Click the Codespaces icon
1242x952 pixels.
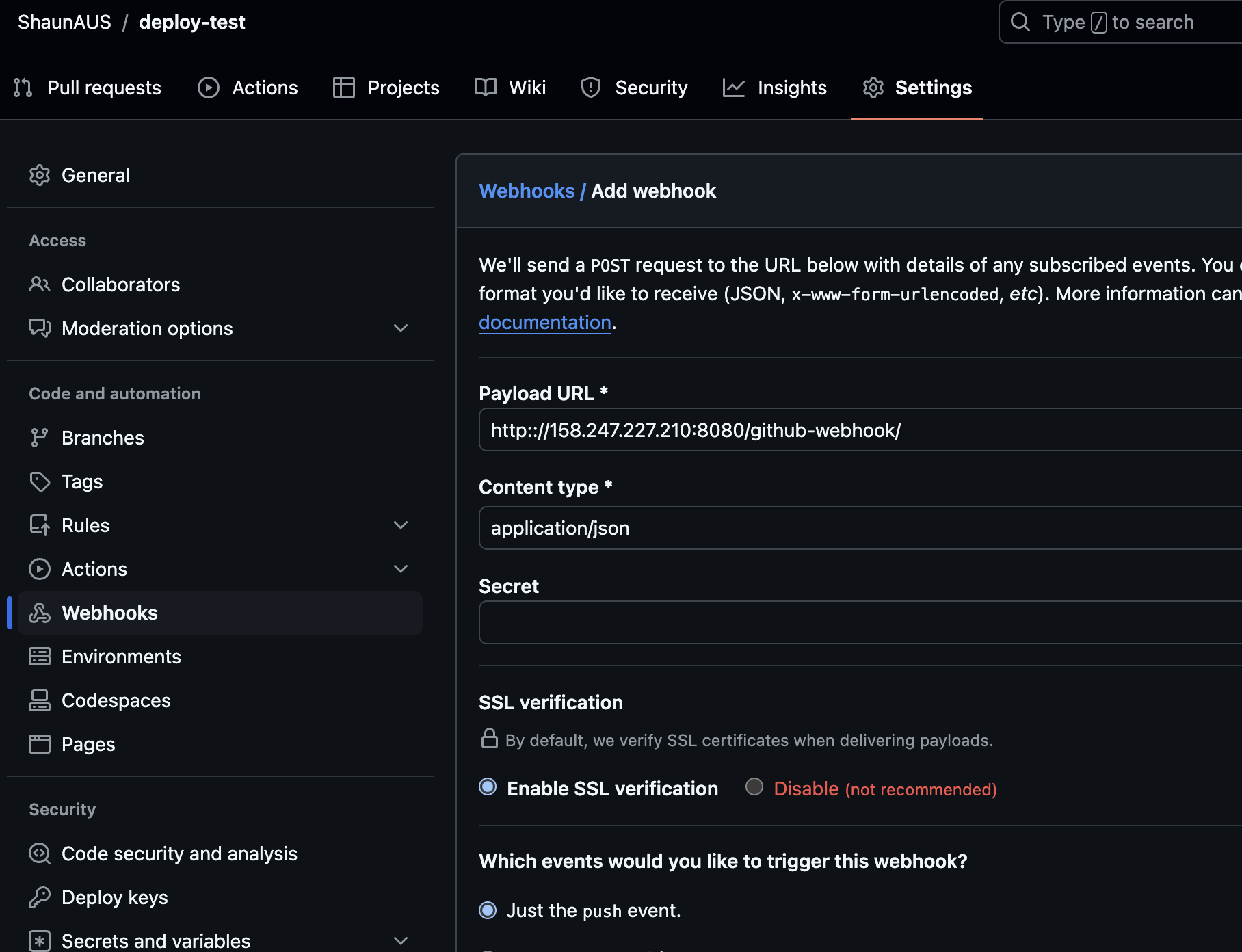coord(40,700)
